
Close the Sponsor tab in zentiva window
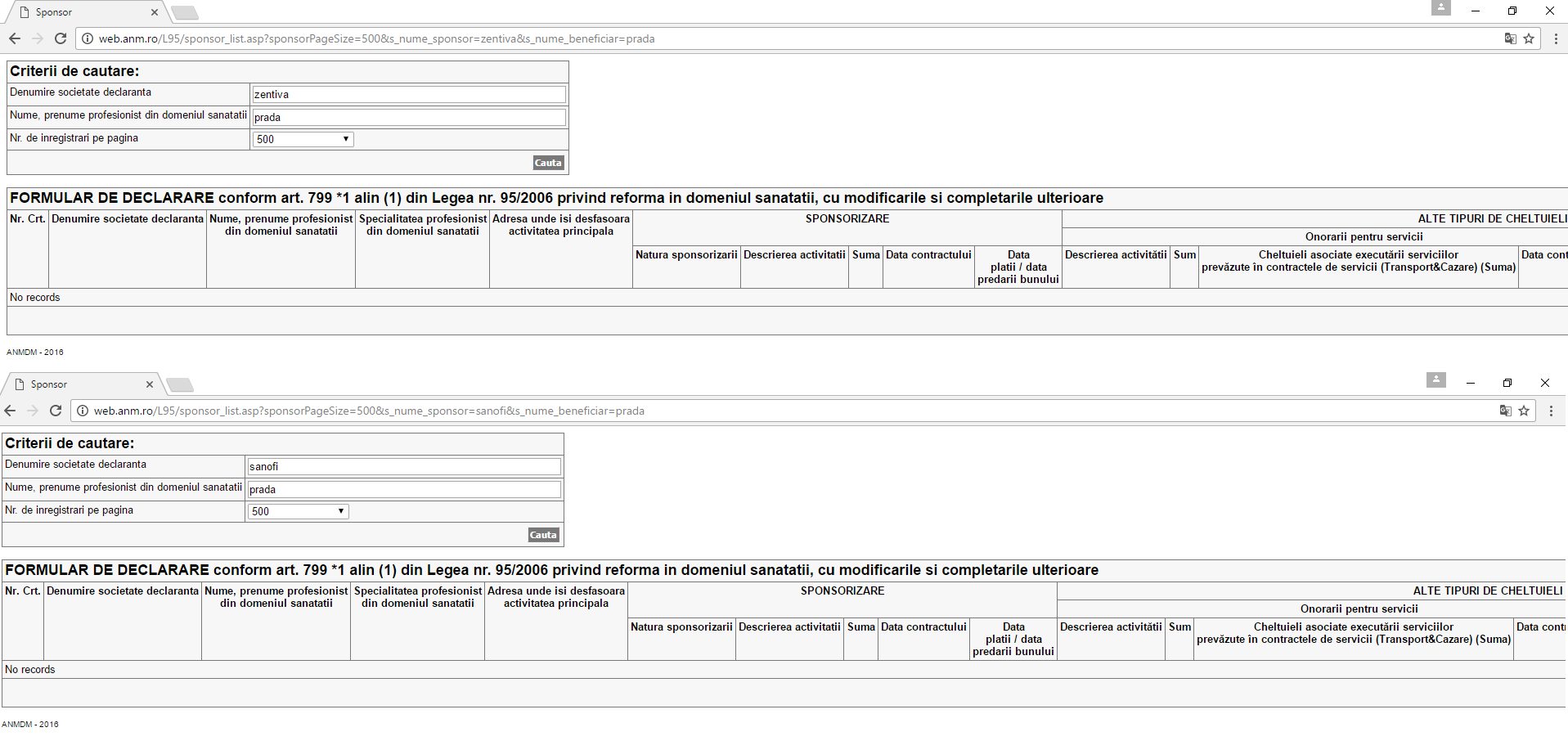tap(155, 12)
